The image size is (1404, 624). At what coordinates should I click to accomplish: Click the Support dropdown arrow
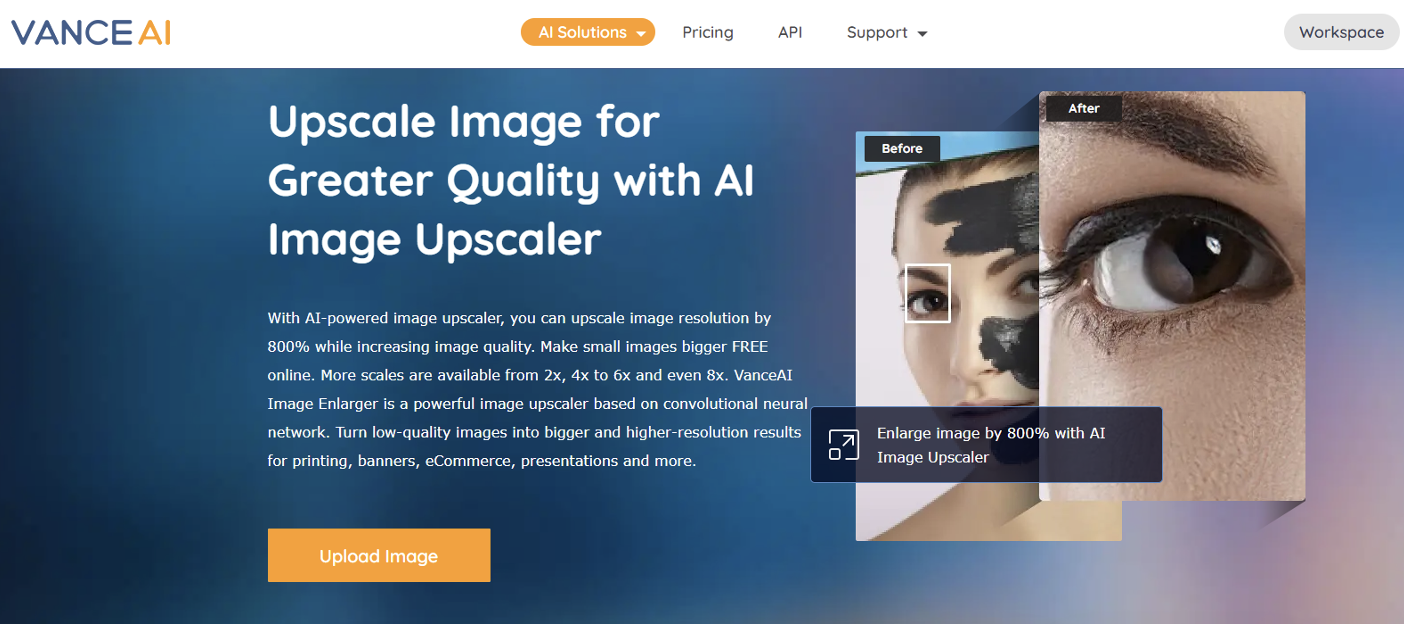click(x=922, y=34)
